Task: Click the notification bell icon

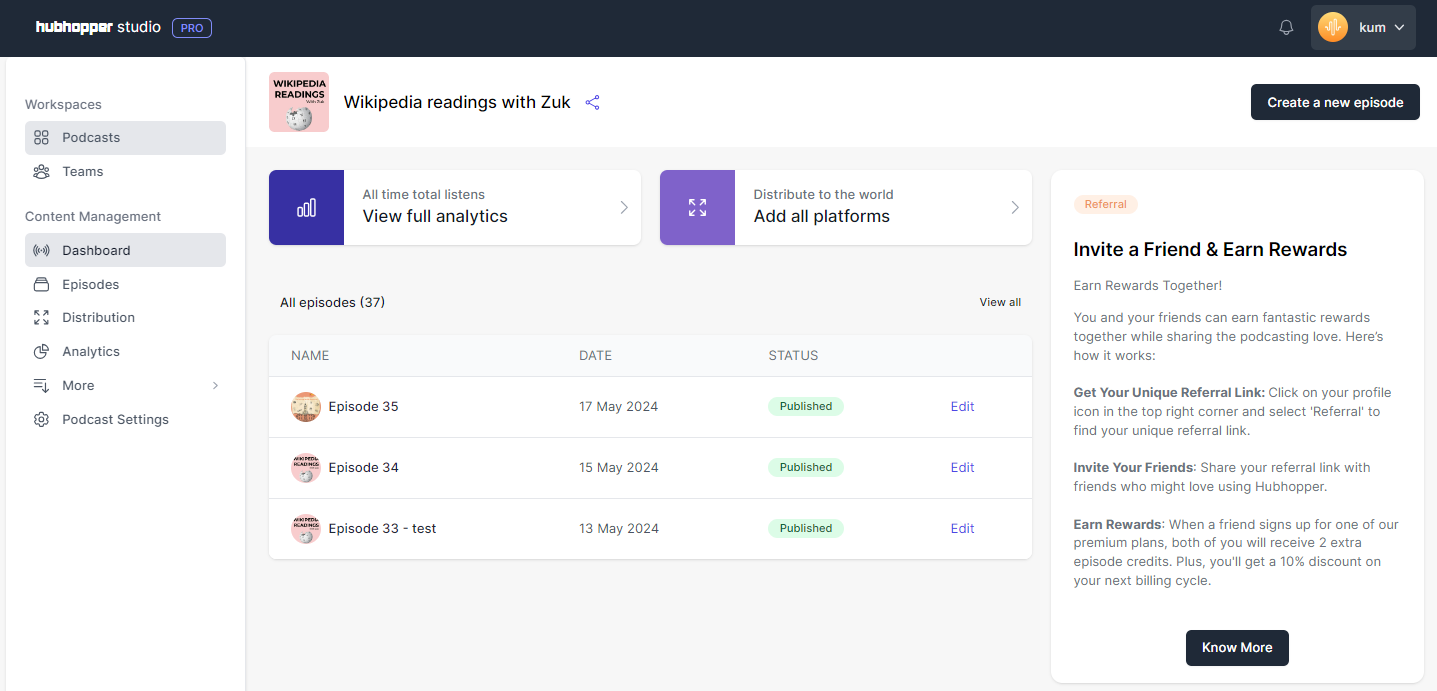Action: pyautogui.click(x=1286, y=28)
